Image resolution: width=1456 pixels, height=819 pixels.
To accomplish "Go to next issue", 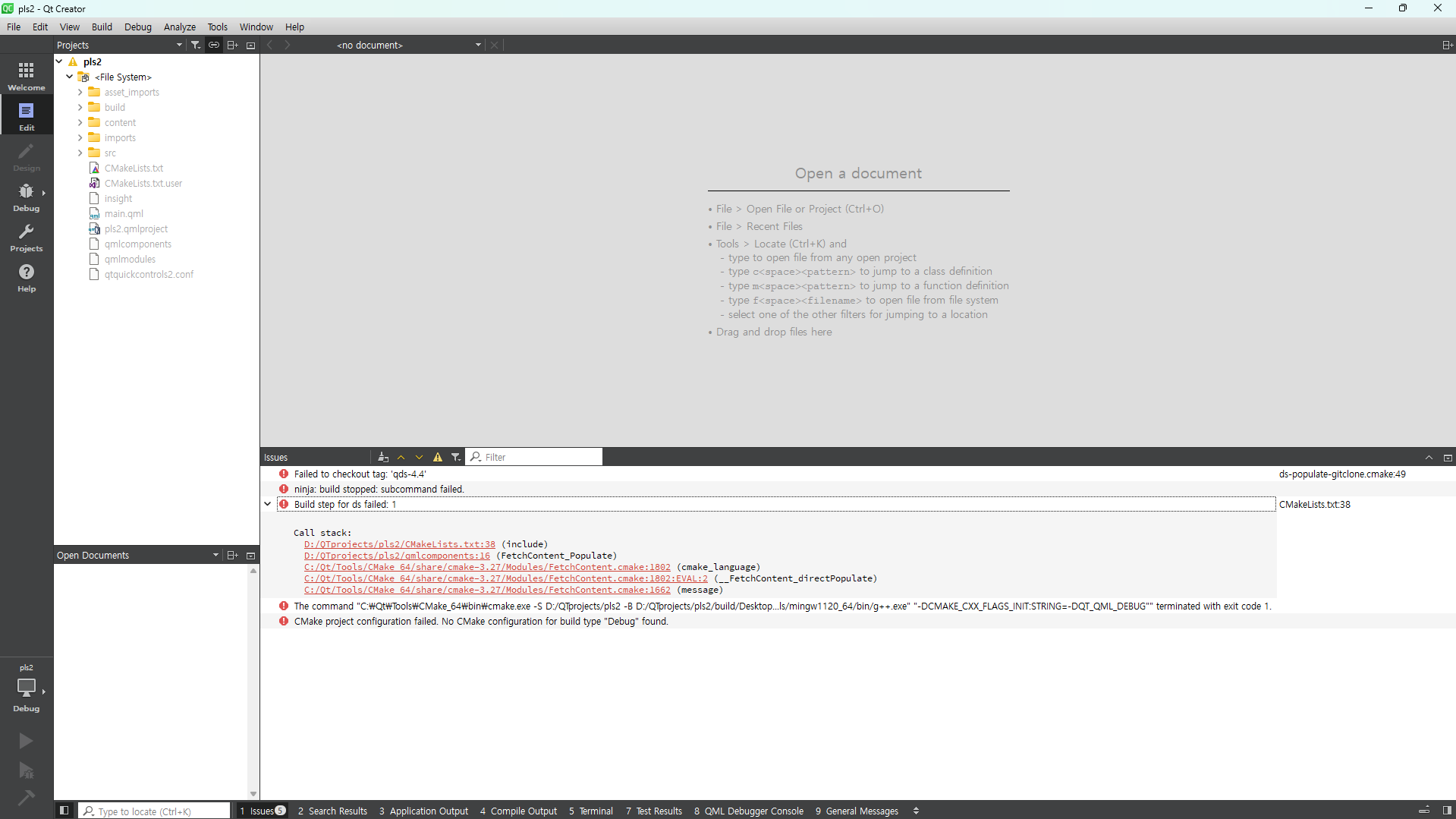I will 420,457.
